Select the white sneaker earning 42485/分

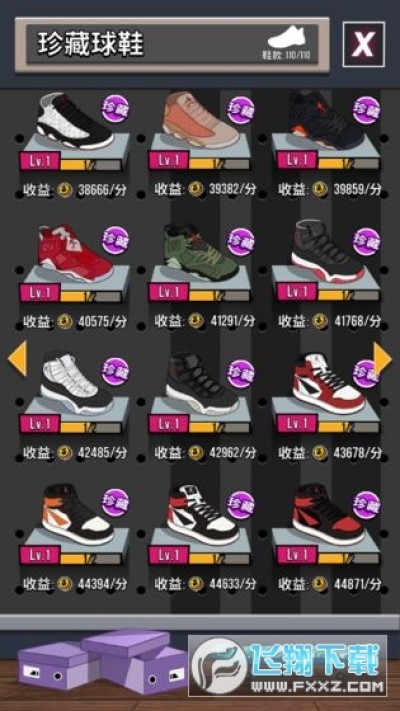coord(77,383)
